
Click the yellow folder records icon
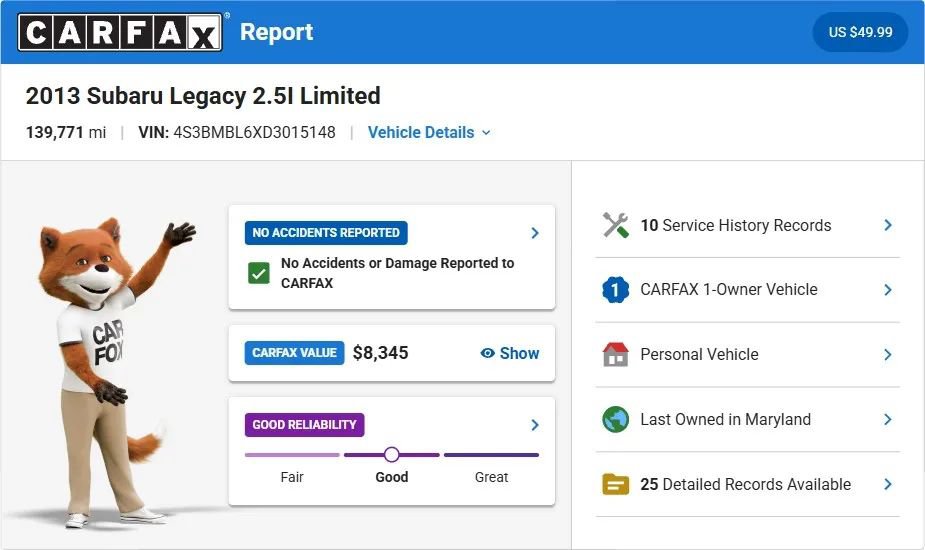[x=615, y=484]
